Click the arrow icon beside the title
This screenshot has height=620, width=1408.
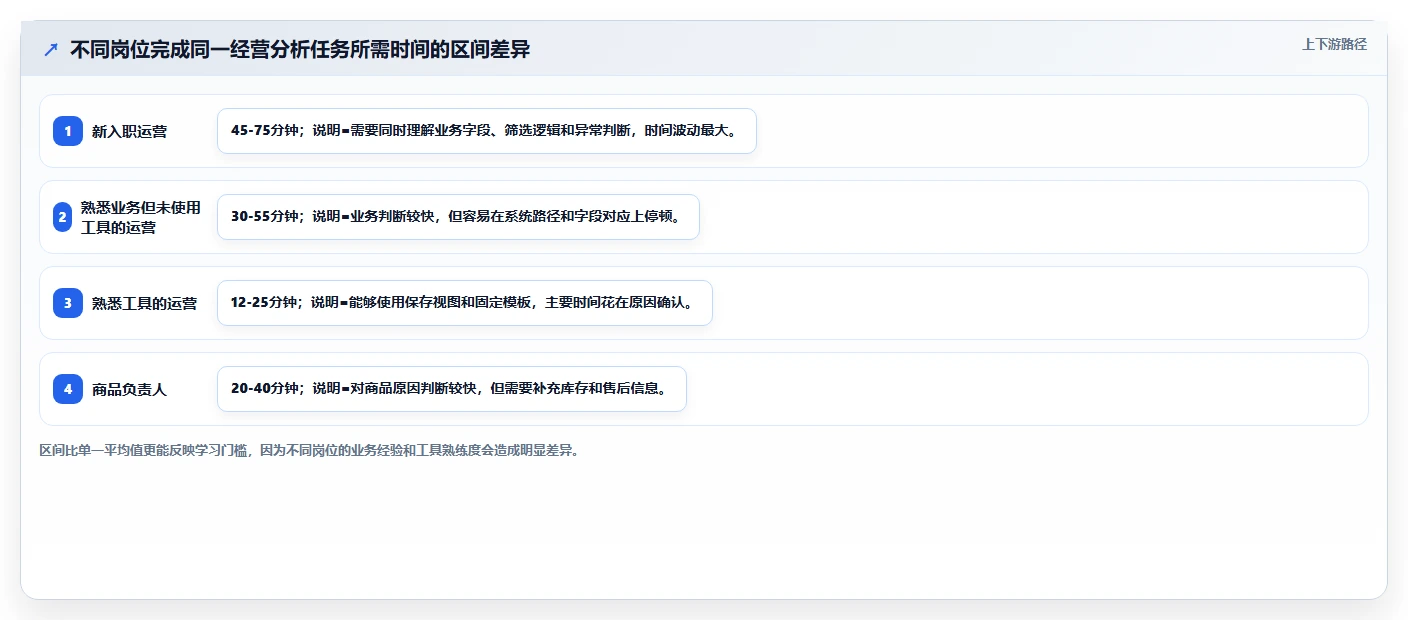coord(51,50)
